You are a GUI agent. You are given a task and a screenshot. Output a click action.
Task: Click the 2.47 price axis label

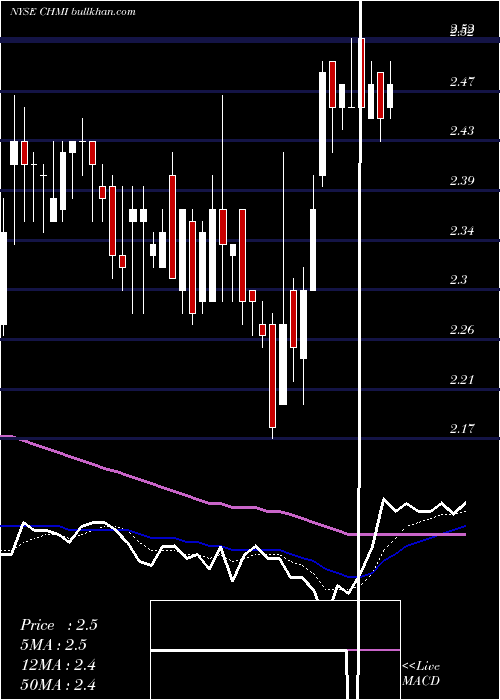(462, 82)
